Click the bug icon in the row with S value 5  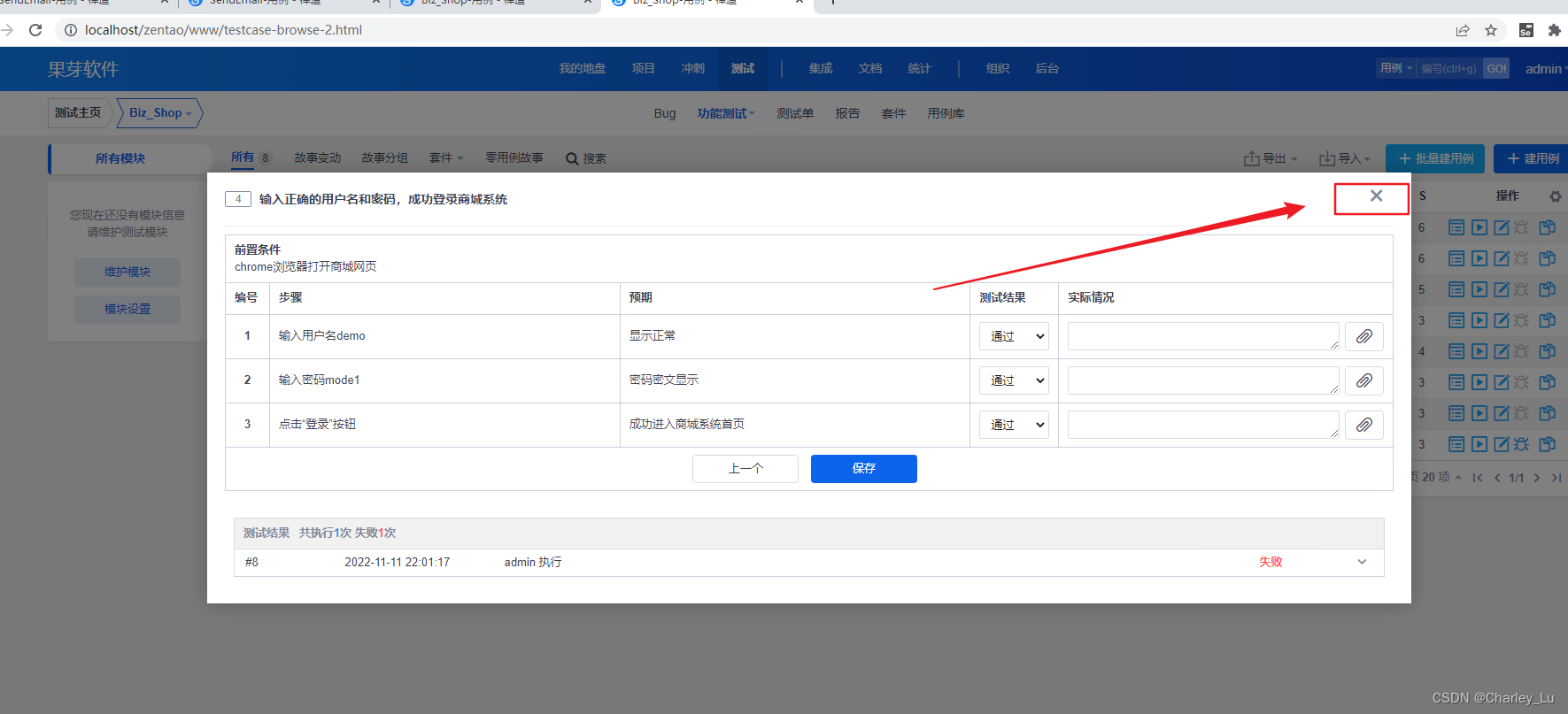(x=1522, y=289)
